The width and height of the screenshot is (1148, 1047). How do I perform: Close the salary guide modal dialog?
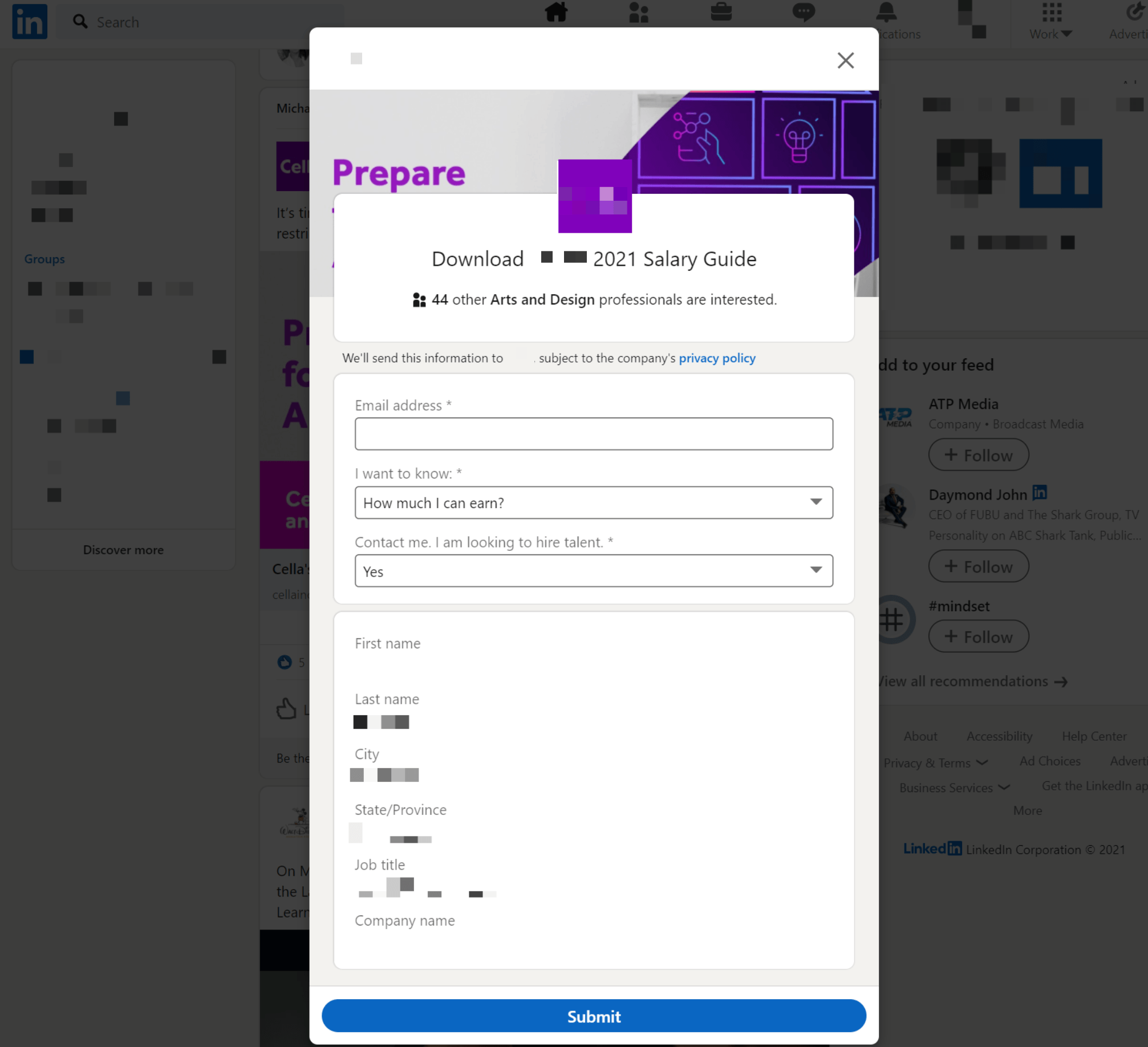point(846,59)
